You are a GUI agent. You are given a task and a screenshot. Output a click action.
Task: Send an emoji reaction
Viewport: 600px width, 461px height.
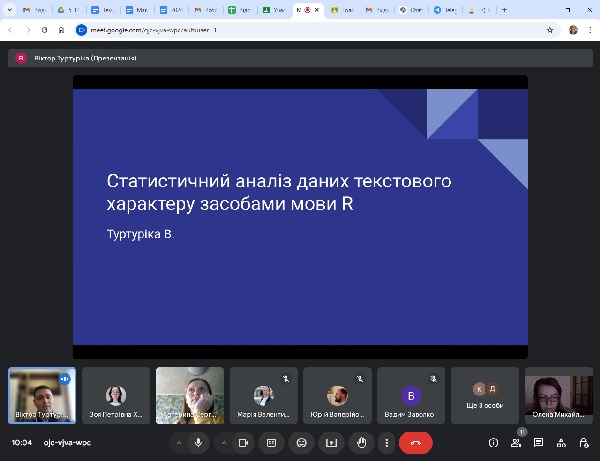[x=301, y=442]
